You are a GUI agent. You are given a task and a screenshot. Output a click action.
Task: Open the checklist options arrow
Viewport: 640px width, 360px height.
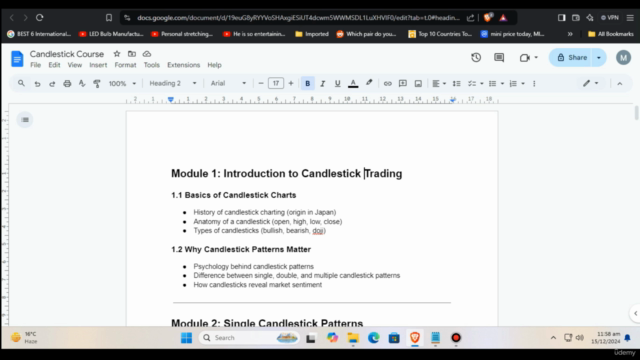(482, 84)
